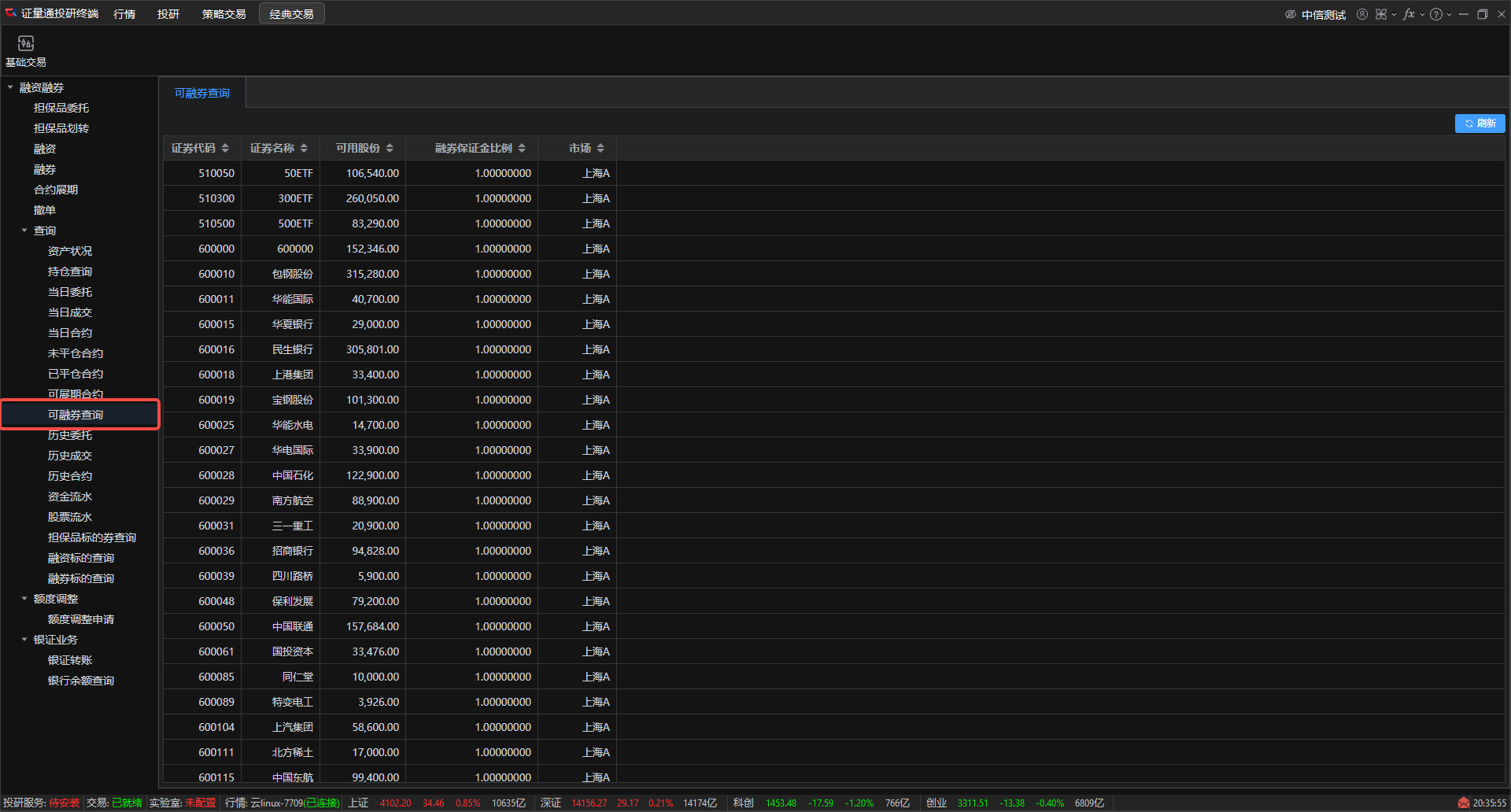Click sort arrows on 市场 column
This screenshot has height=812, width=1511.
pyautogui.click(x=600, y=148)
